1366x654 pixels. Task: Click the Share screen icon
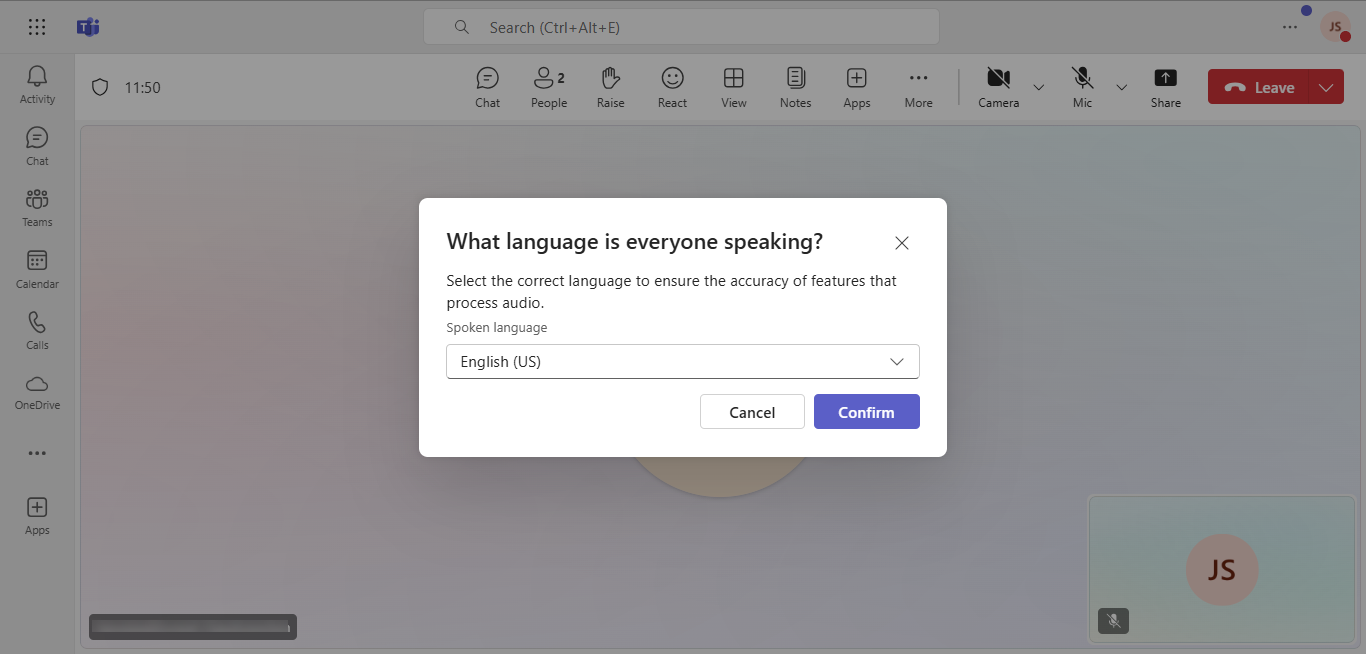point(1165,87)
